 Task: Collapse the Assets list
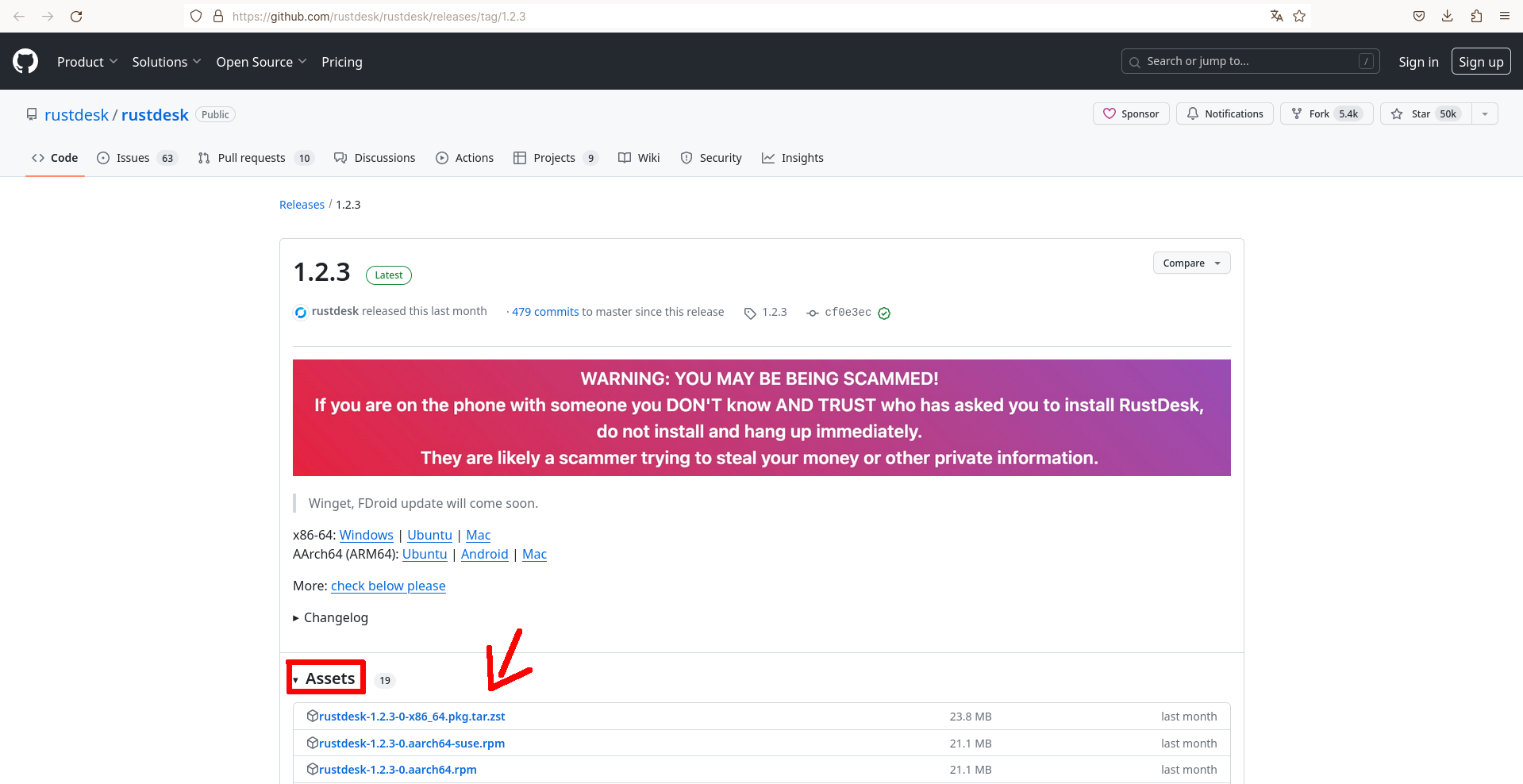point(325,678)
